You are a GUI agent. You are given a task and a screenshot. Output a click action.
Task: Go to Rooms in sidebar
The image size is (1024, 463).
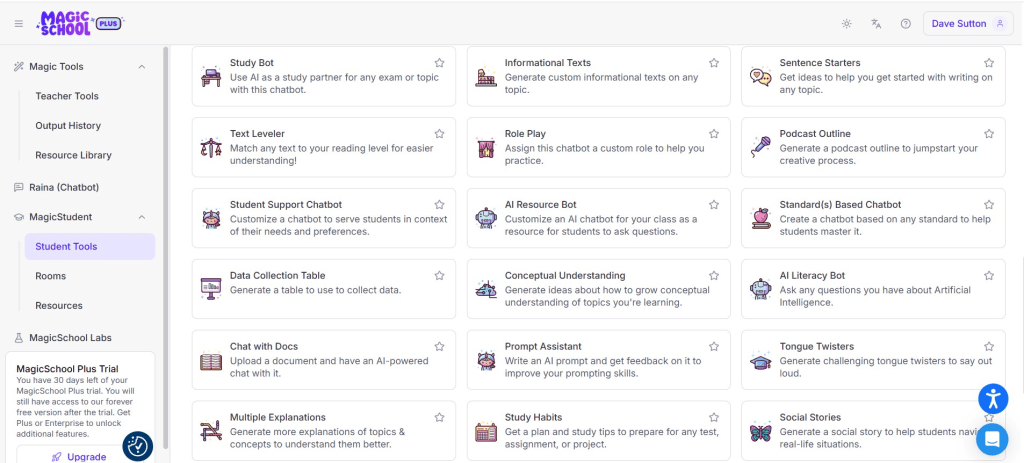coord(51,276)
